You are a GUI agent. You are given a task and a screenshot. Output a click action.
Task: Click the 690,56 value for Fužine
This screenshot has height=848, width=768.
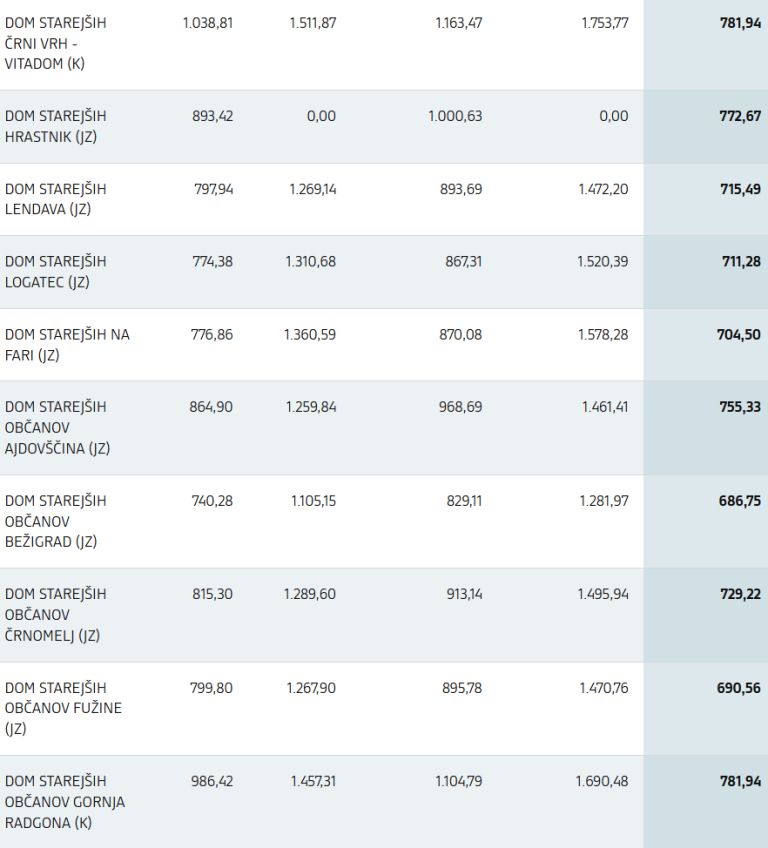tap(740, 687)
